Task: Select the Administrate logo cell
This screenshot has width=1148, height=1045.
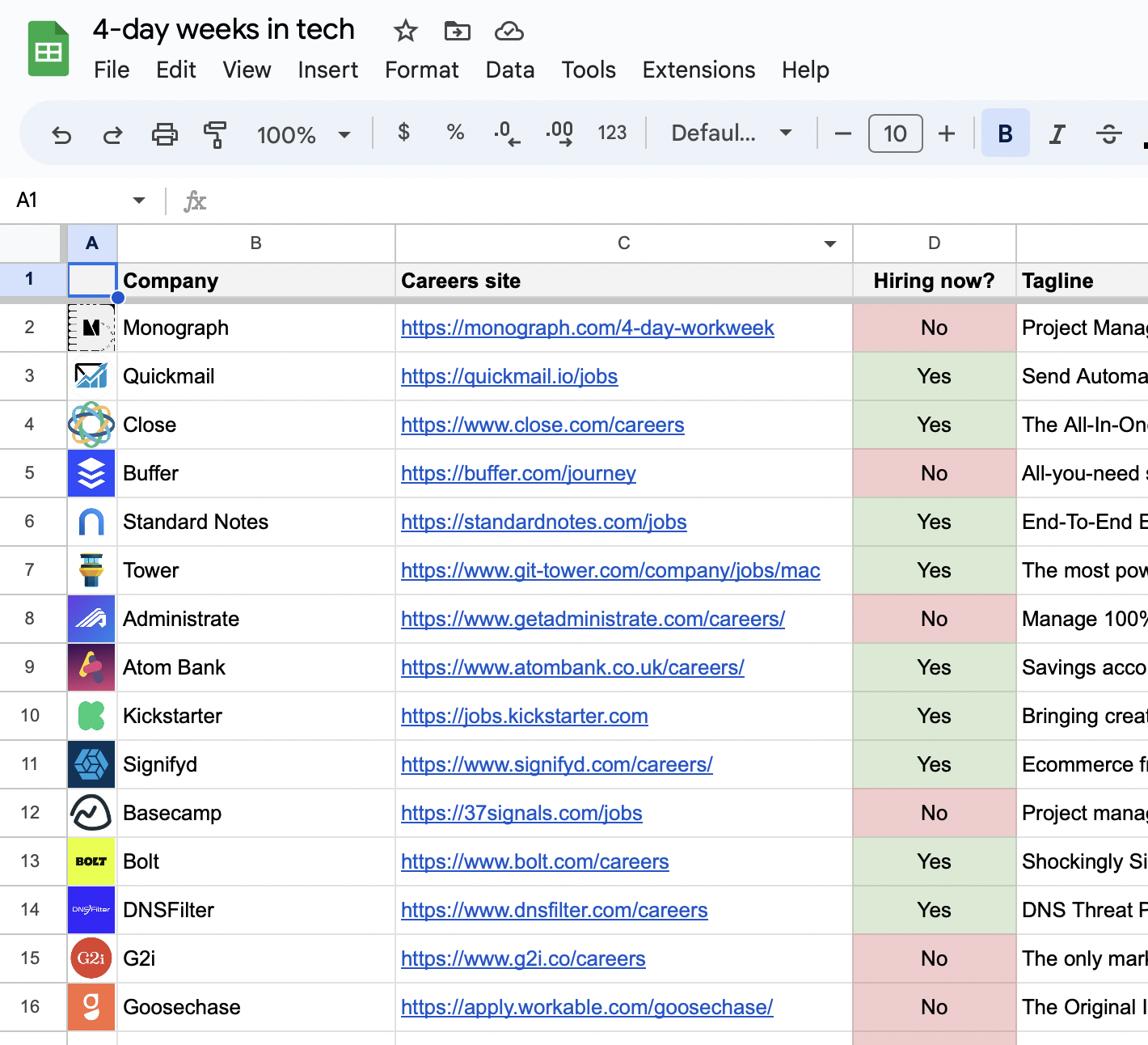Action: (x=91, y=619)
